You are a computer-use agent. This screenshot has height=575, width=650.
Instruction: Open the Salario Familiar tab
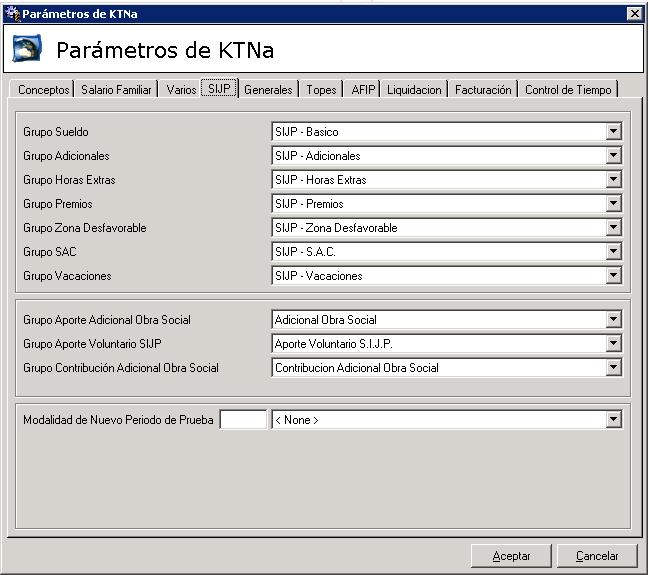pos(116,90)
